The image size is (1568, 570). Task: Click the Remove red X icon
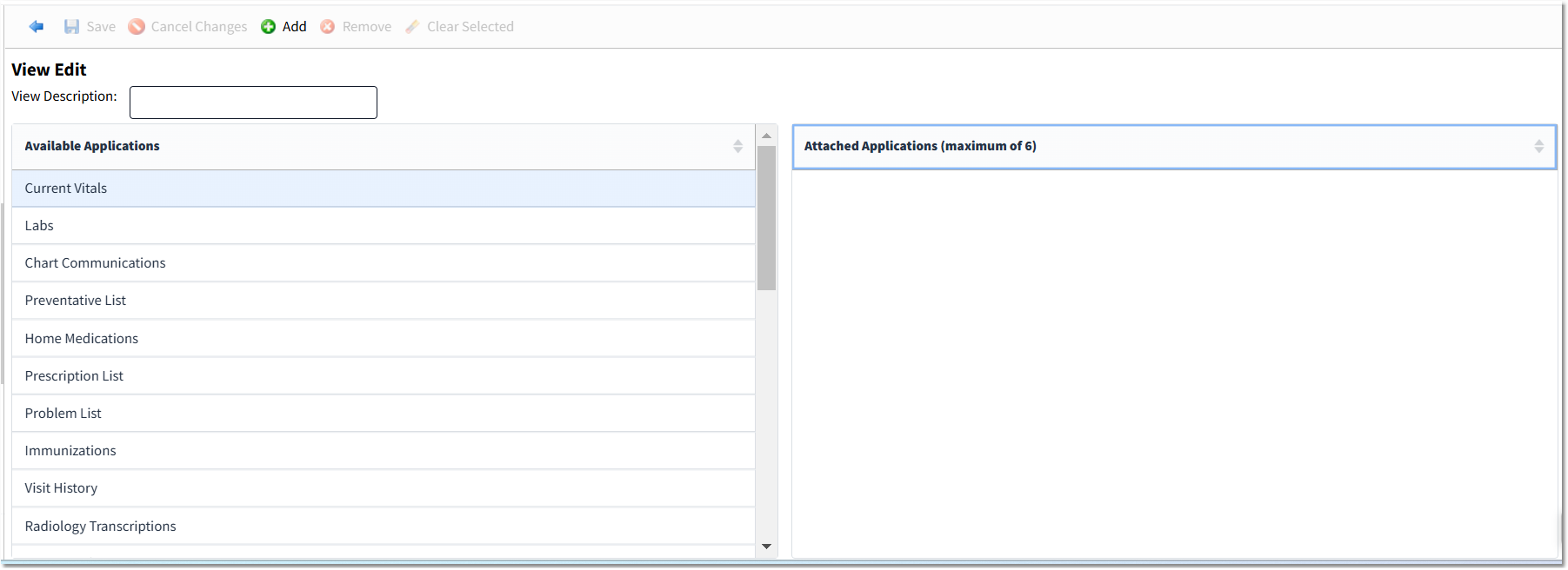point(328,27)
